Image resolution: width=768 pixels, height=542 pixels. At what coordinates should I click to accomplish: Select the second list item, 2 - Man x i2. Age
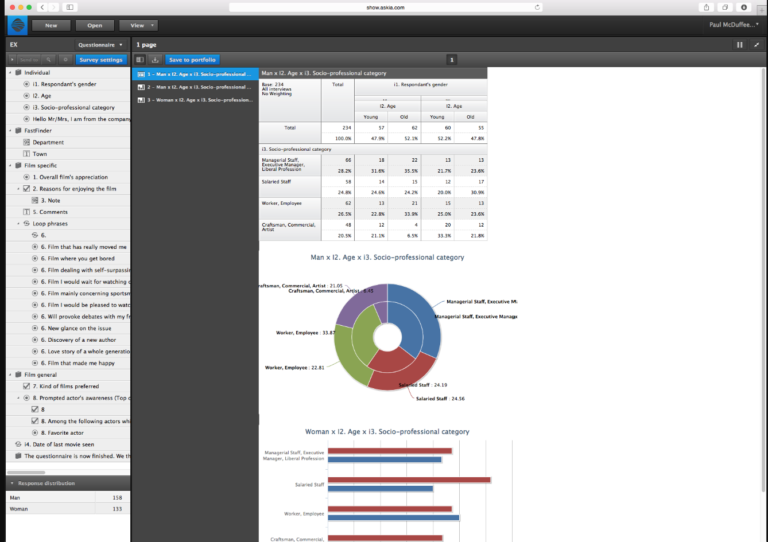pyautogui.click(x=195, y=87)
